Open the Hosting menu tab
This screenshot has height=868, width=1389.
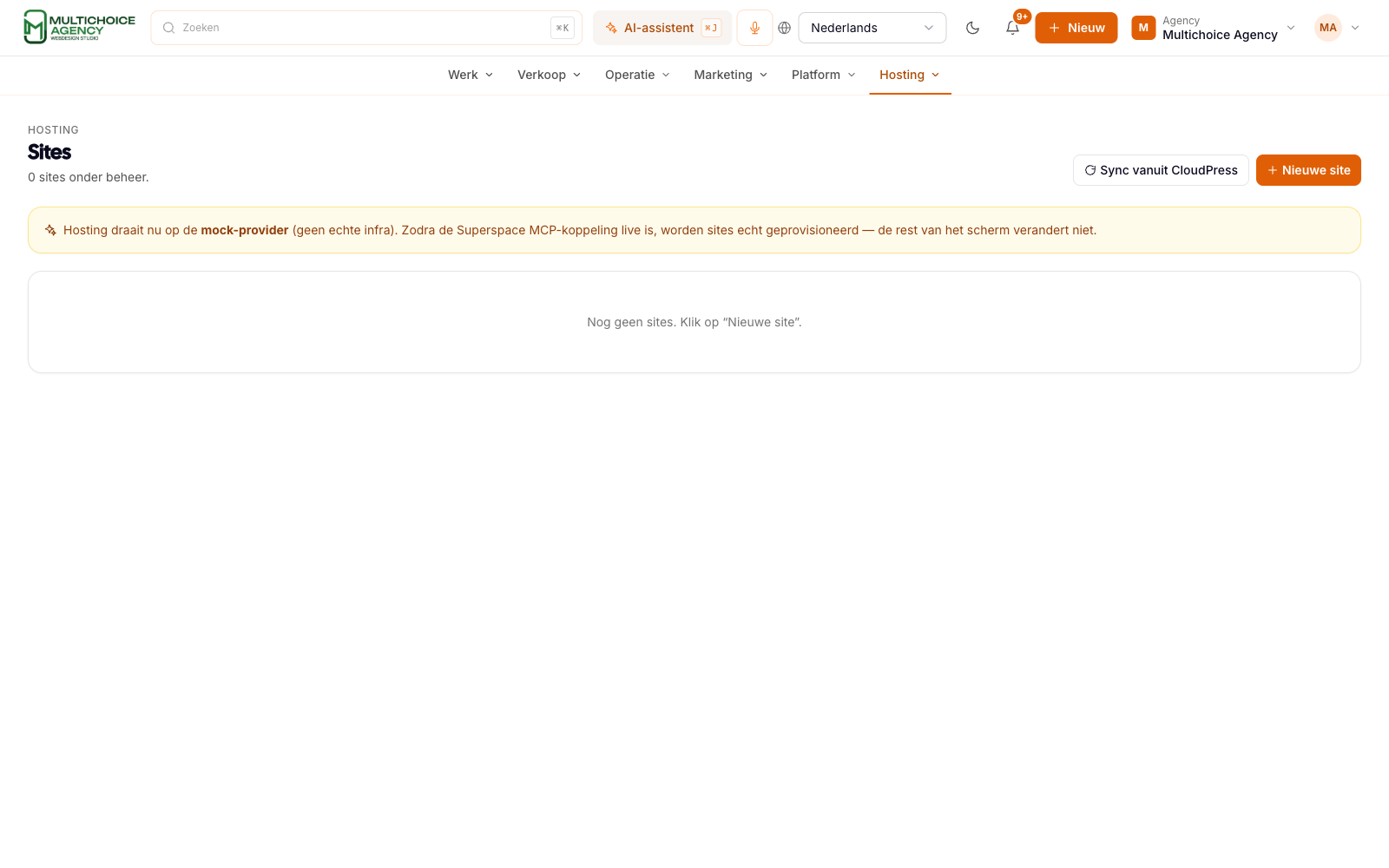pos(910,75)
